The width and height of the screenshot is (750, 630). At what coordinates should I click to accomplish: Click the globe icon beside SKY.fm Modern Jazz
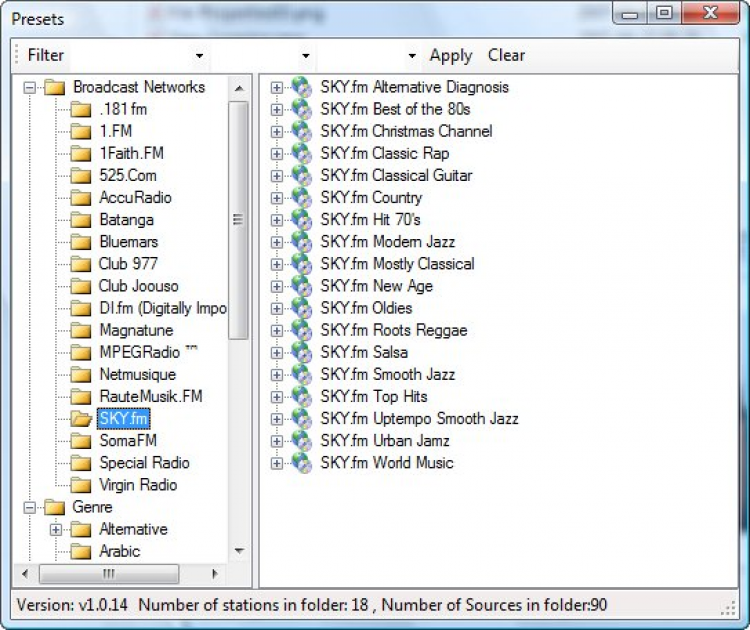pos(302,242)
